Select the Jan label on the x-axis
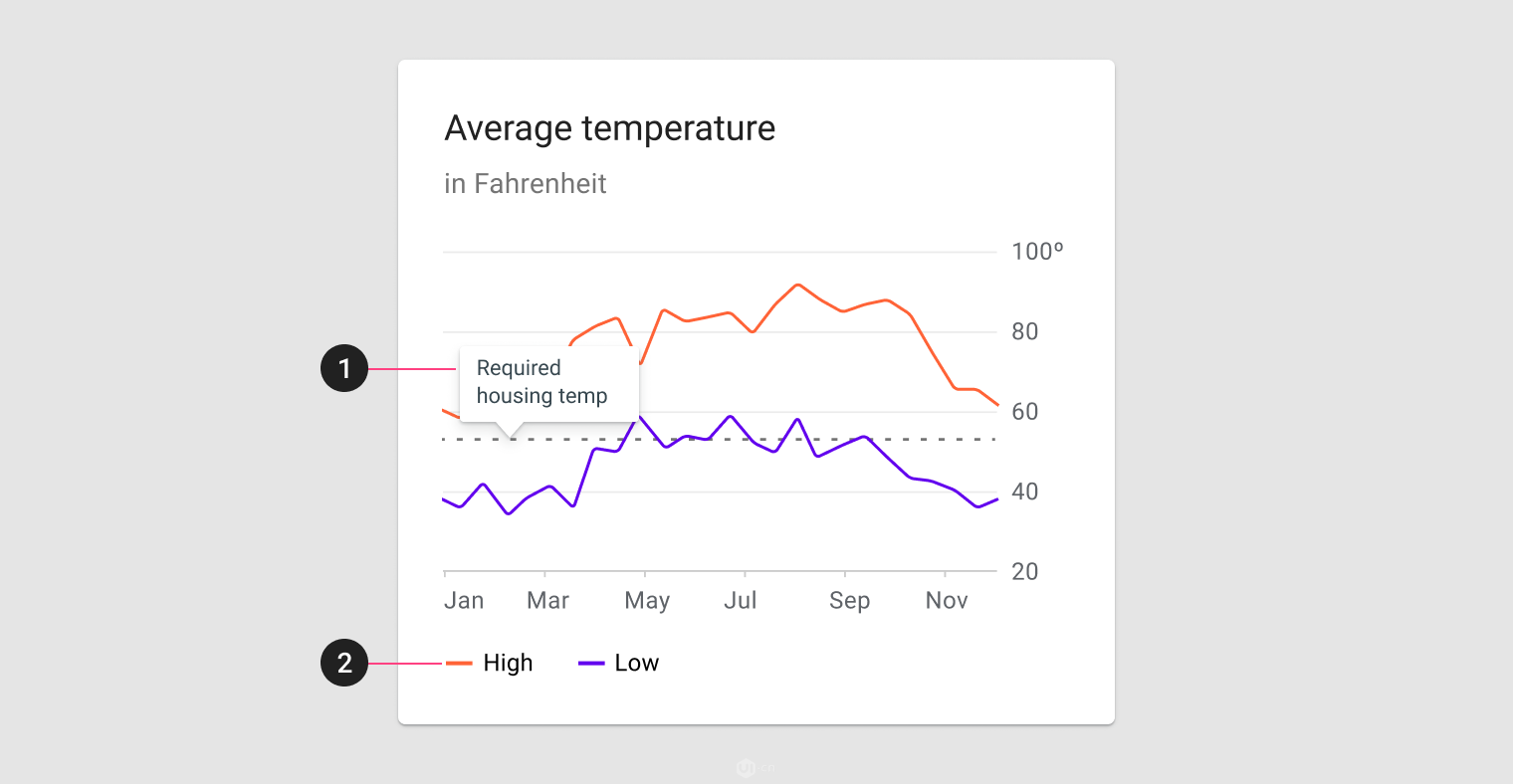 (x=464, y=601)
